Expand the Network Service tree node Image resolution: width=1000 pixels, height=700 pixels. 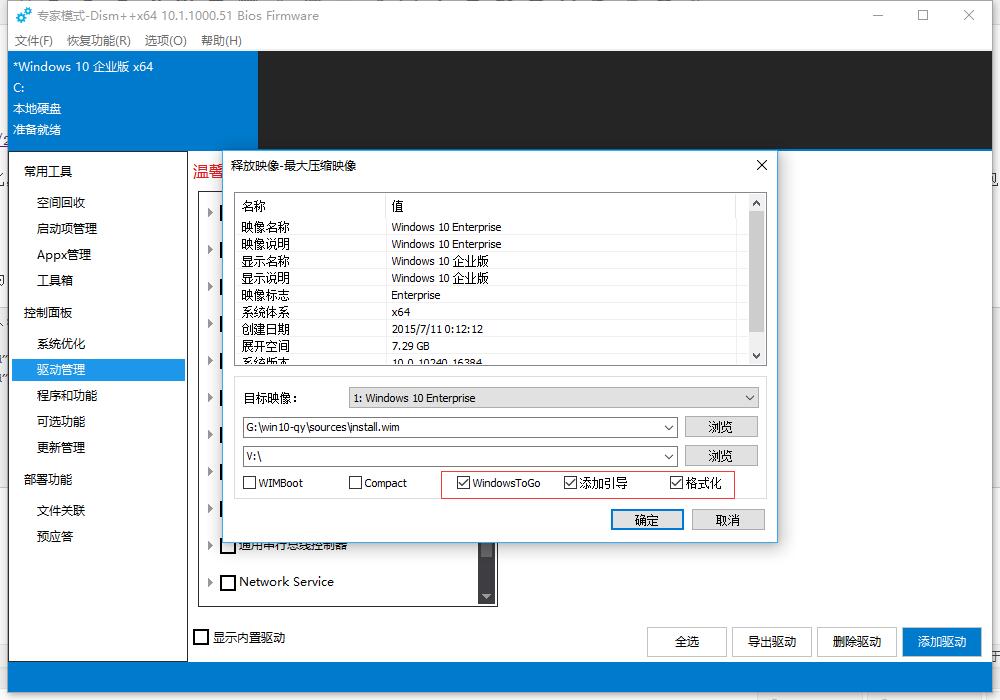210,582
